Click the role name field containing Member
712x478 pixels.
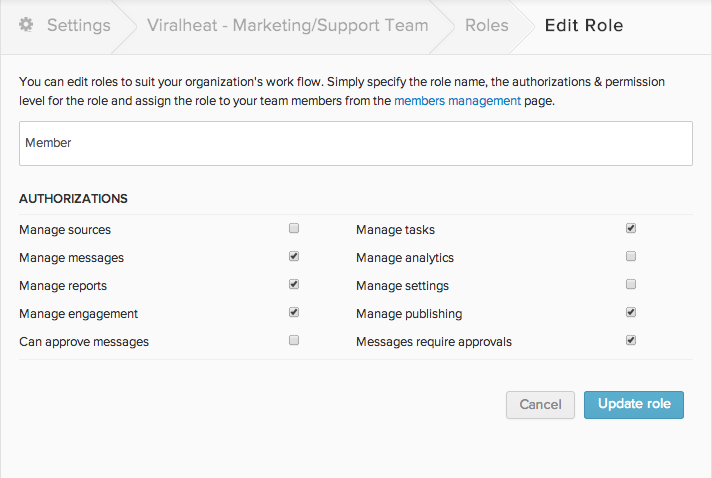click(355, 143)
